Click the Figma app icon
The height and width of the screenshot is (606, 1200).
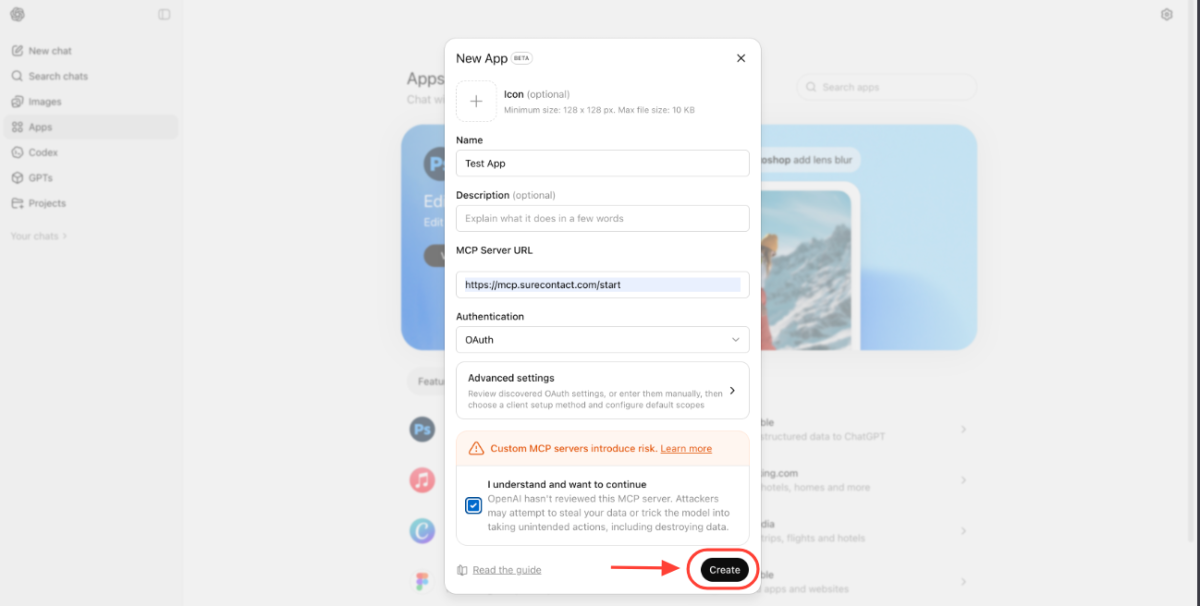click(423, 581)
